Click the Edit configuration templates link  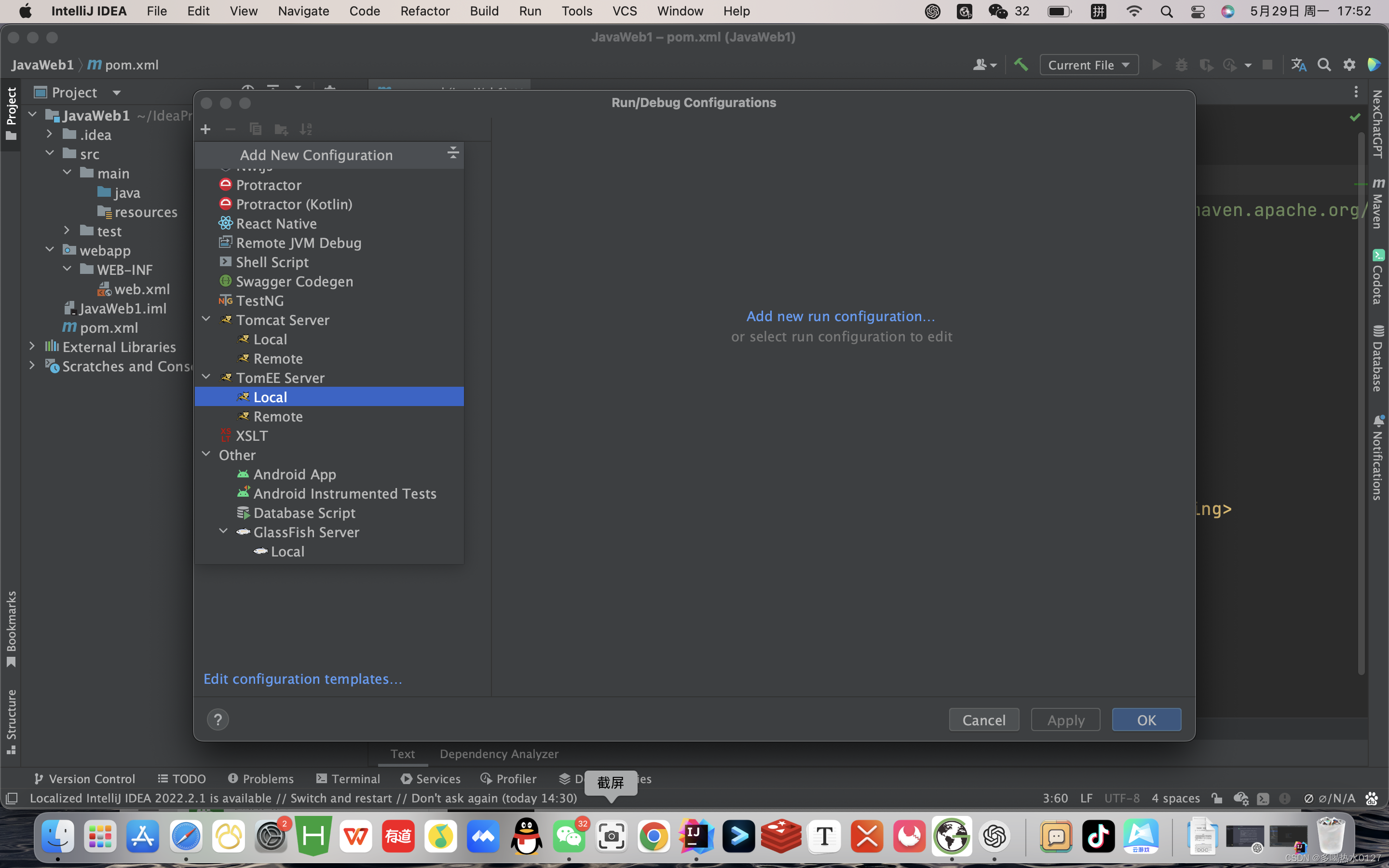(x=302, y=678)
